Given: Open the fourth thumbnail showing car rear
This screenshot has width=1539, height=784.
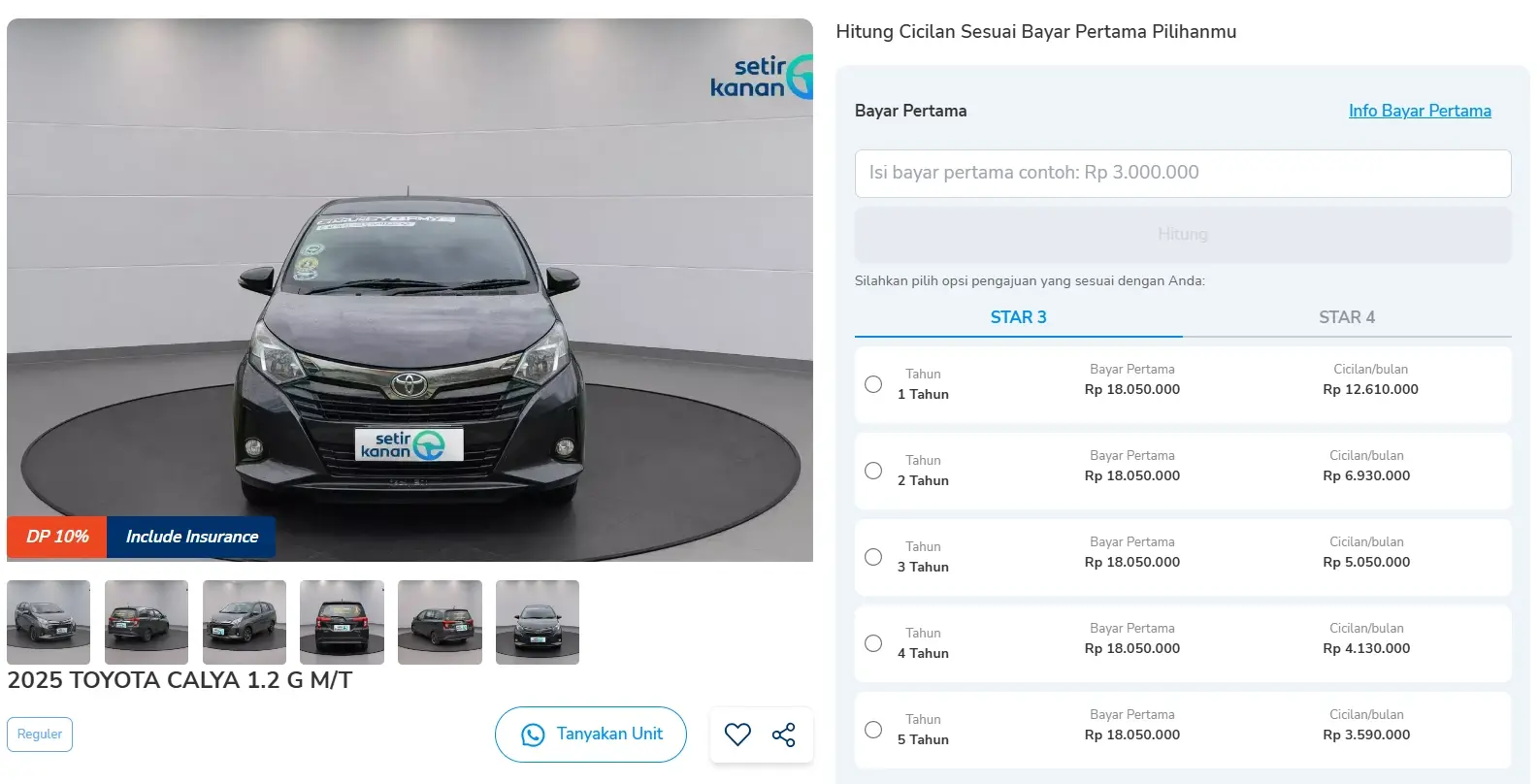Looking at the screenshot, I should [342, 622].
